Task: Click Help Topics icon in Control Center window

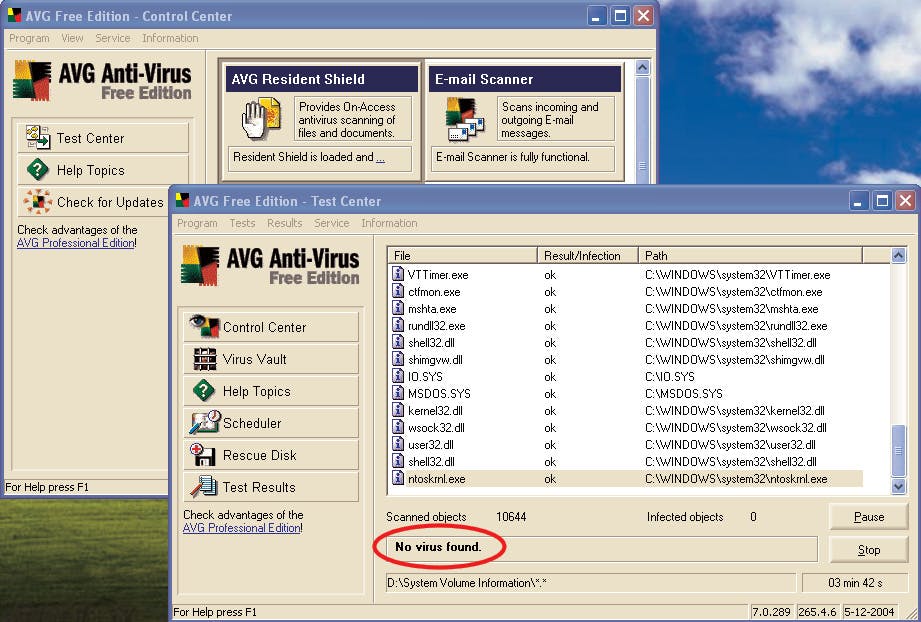Action: coord(38,170)
